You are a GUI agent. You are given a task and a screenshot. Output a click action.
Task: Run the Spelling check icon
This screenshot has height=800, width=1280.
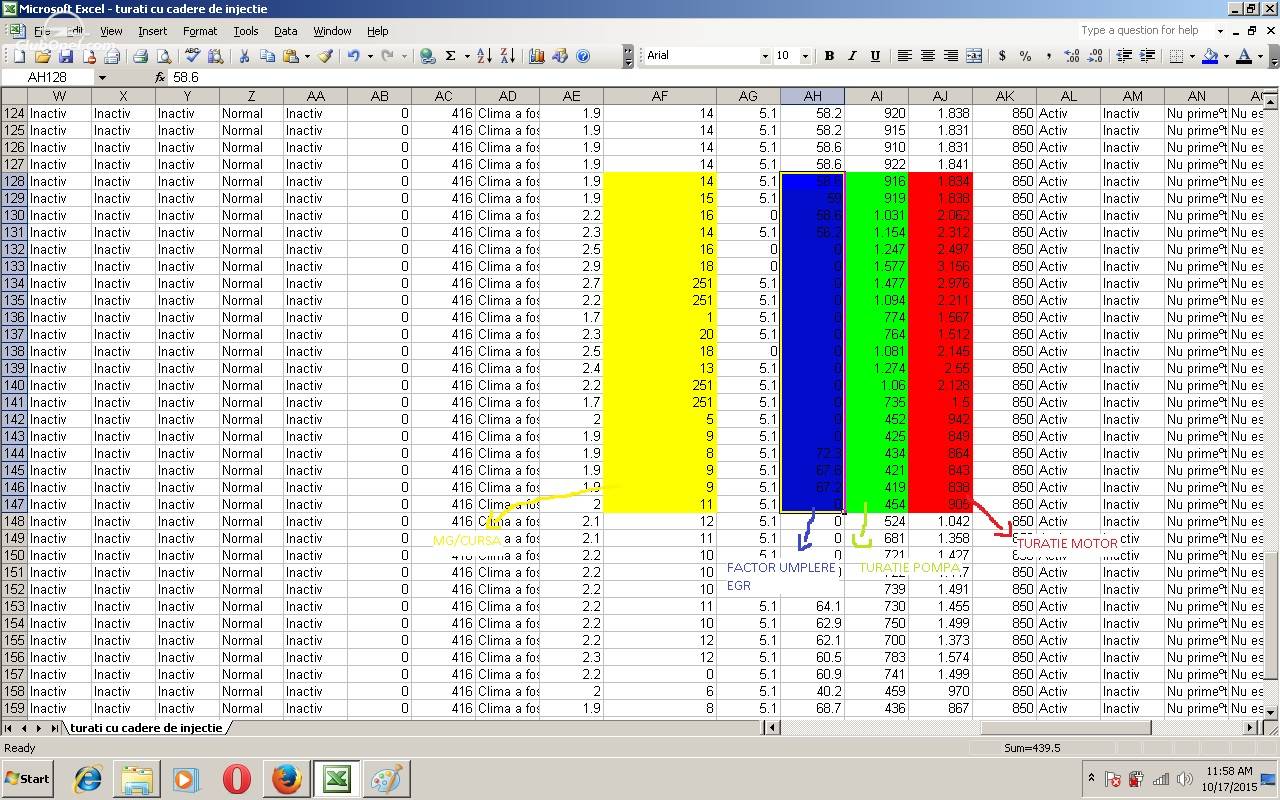click(x=192, y=56)
